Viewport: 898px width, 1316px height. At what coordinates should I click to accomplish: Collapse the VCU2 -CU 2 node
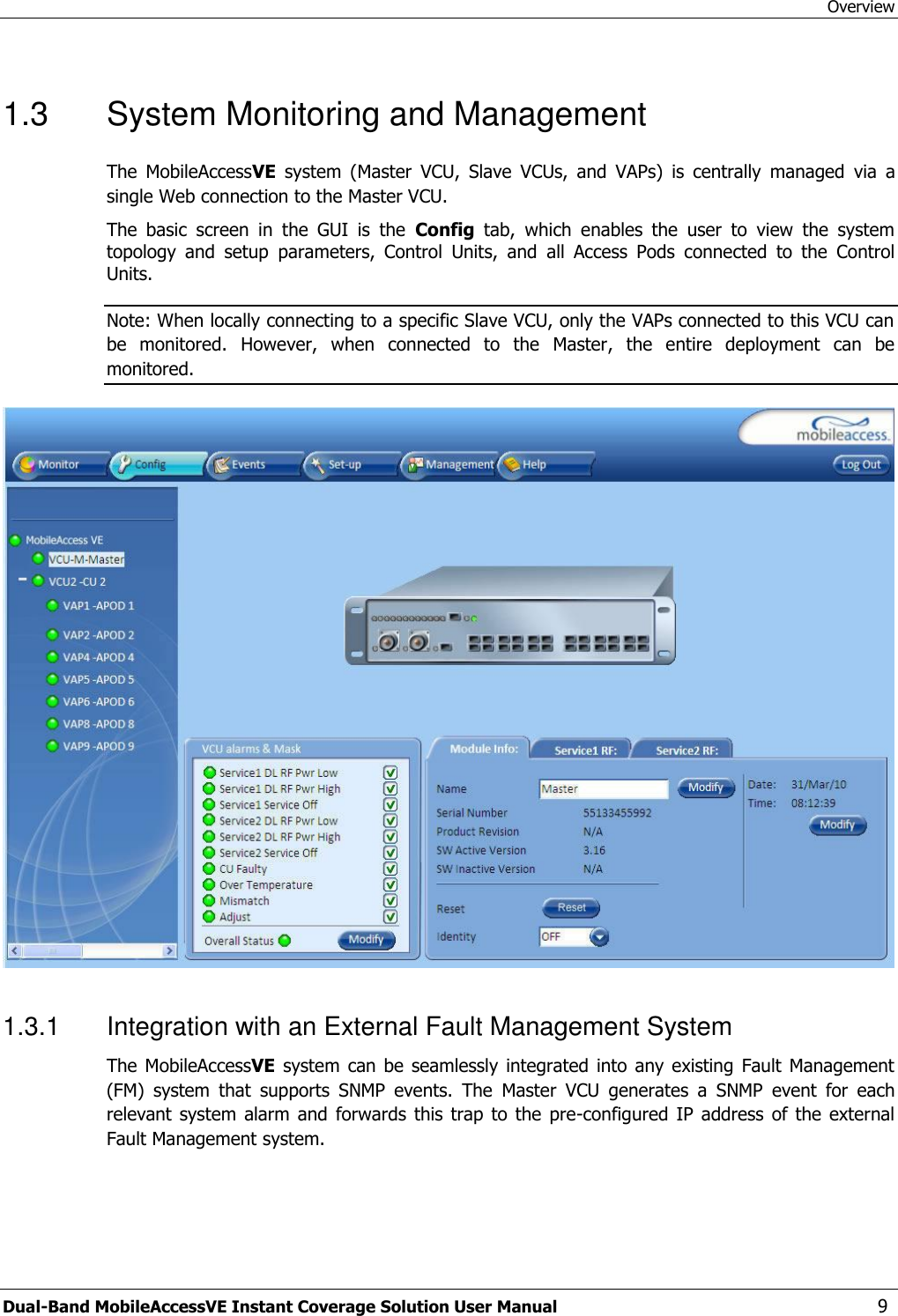23,580
